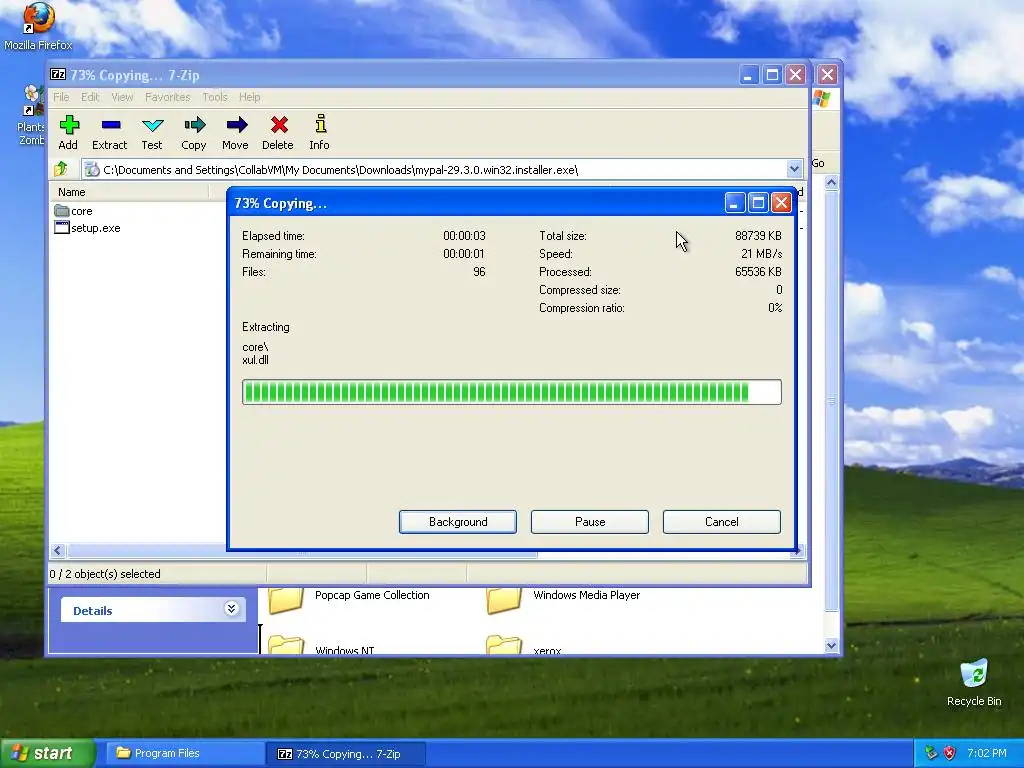Click the Go button in Explorer window
This screenshot has width=1024, height=768.
coord(818,163)
